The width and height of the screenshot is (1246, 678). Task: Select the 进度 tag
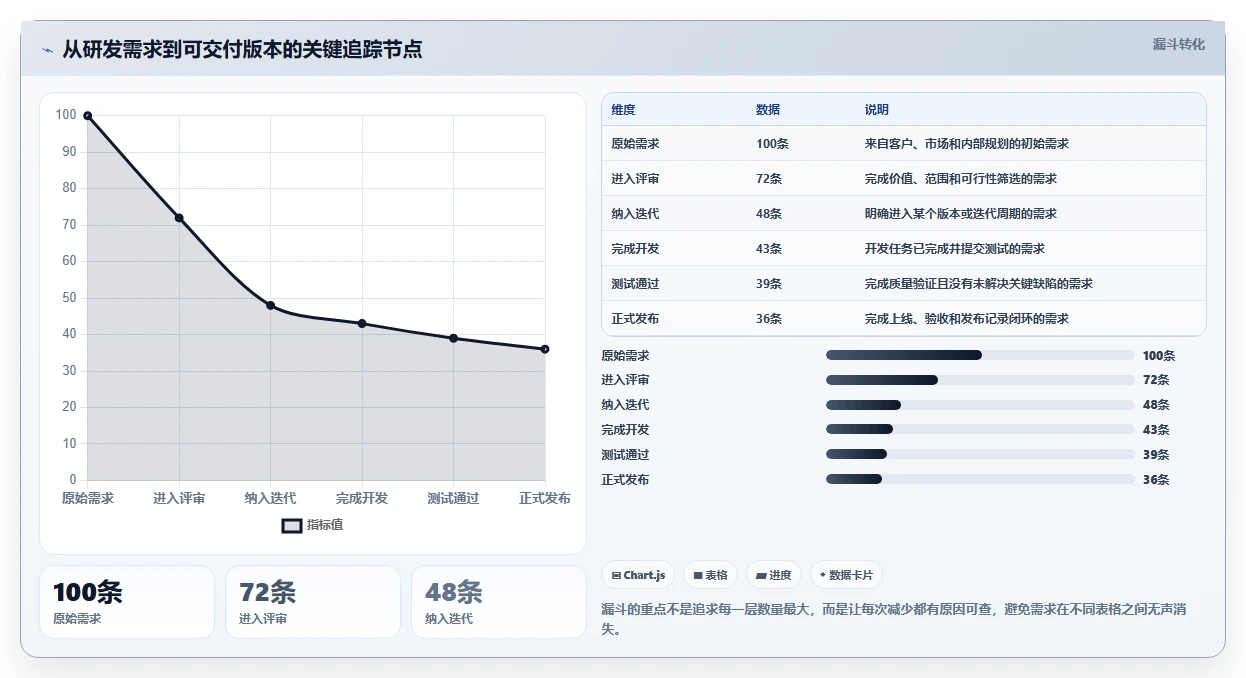[x=774, y=575]
